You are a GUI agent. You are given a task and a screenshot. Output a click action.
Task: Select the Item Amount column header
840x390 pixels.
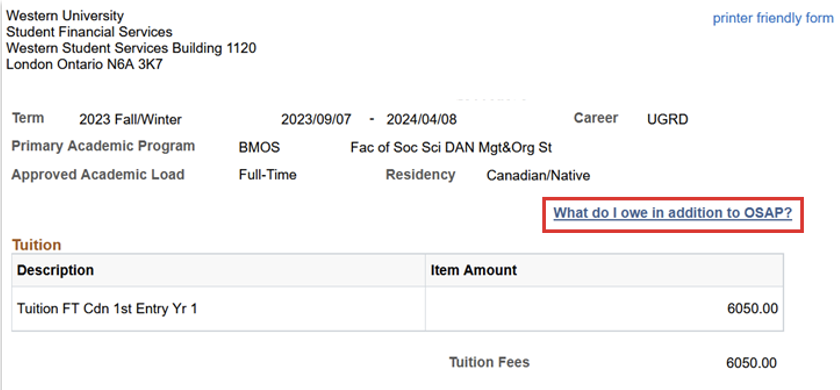[604, 270]
